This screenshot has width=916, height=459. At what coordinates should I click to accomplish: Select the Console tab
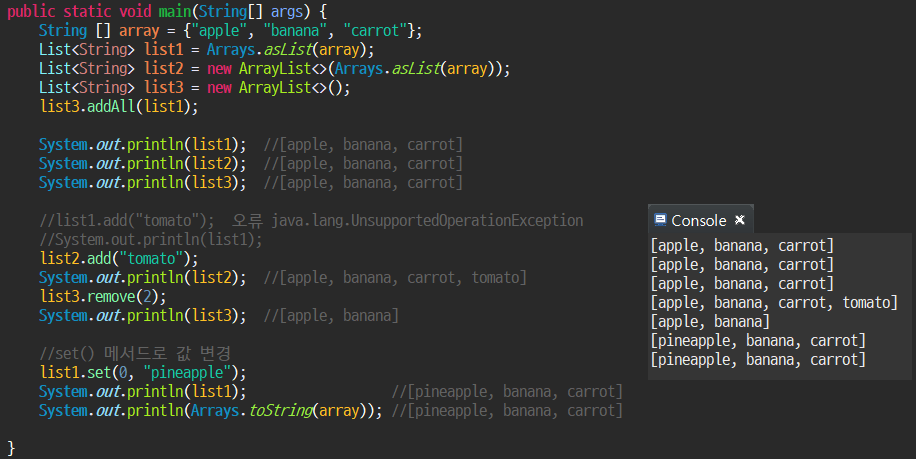700,220
